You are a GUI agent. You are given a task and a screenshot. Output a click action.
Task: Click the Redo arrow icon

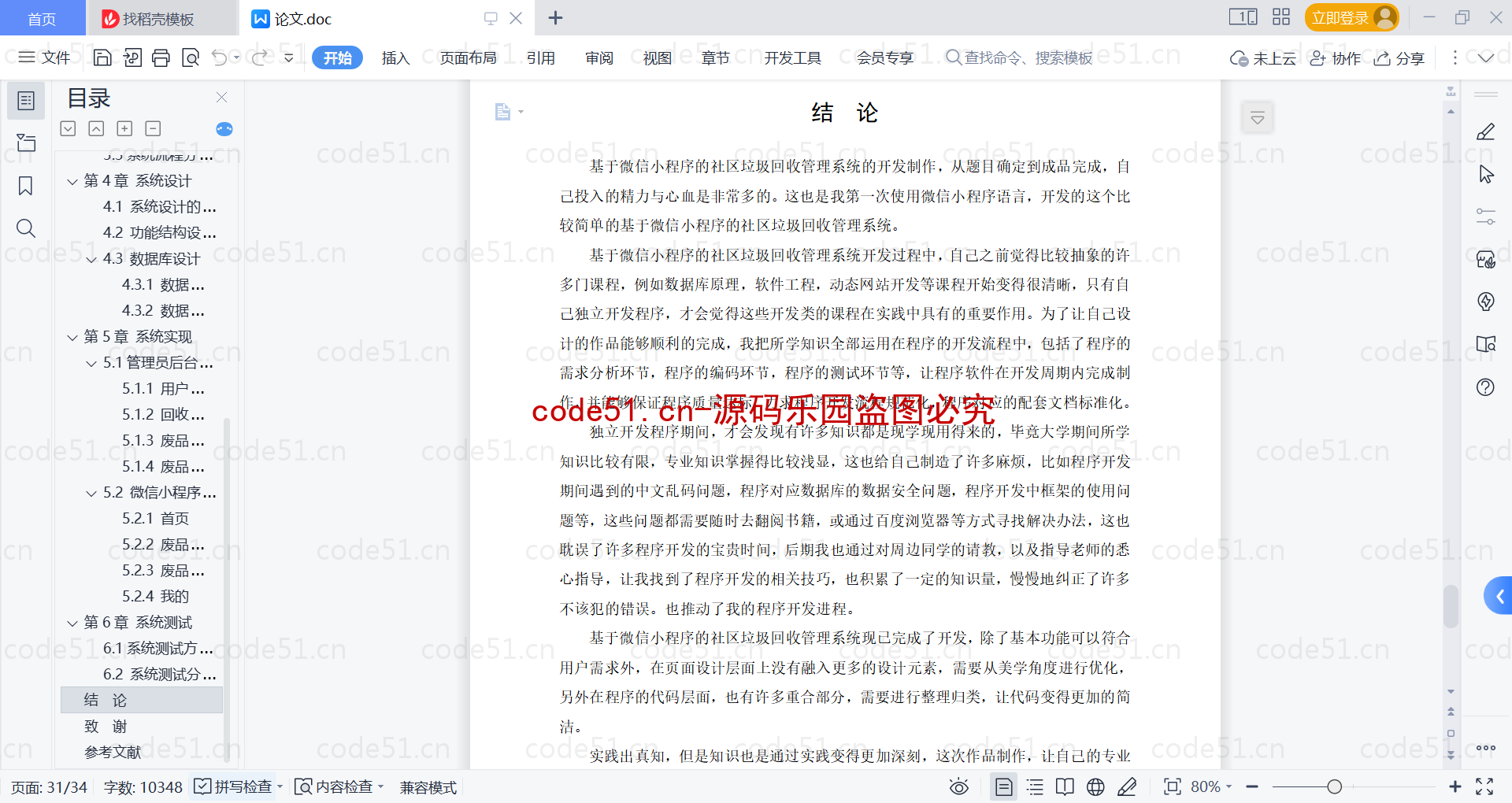(x=259, y=57)
